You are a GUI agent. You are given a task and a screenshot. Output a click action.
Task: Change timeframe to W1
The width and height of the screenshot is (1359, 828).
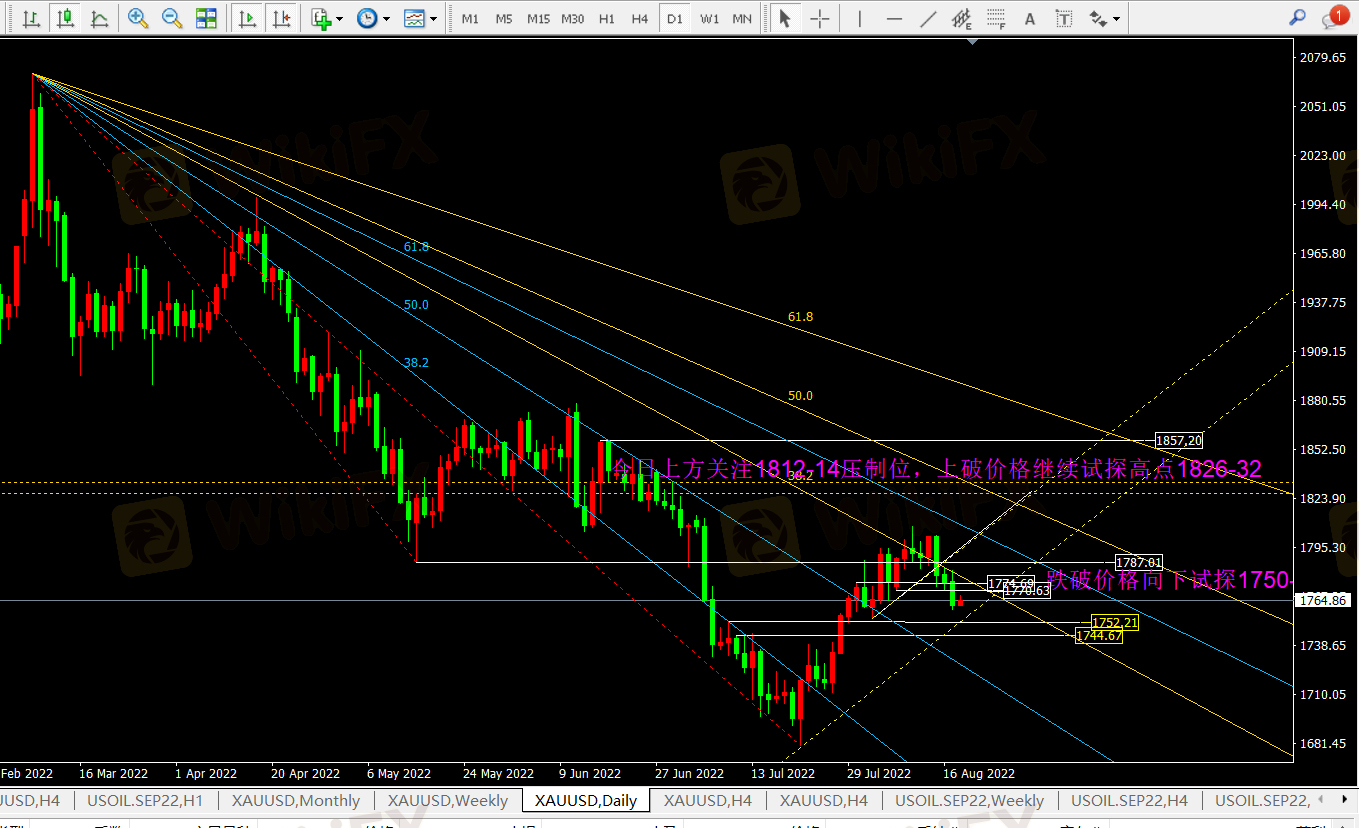(x=708, y=18)
